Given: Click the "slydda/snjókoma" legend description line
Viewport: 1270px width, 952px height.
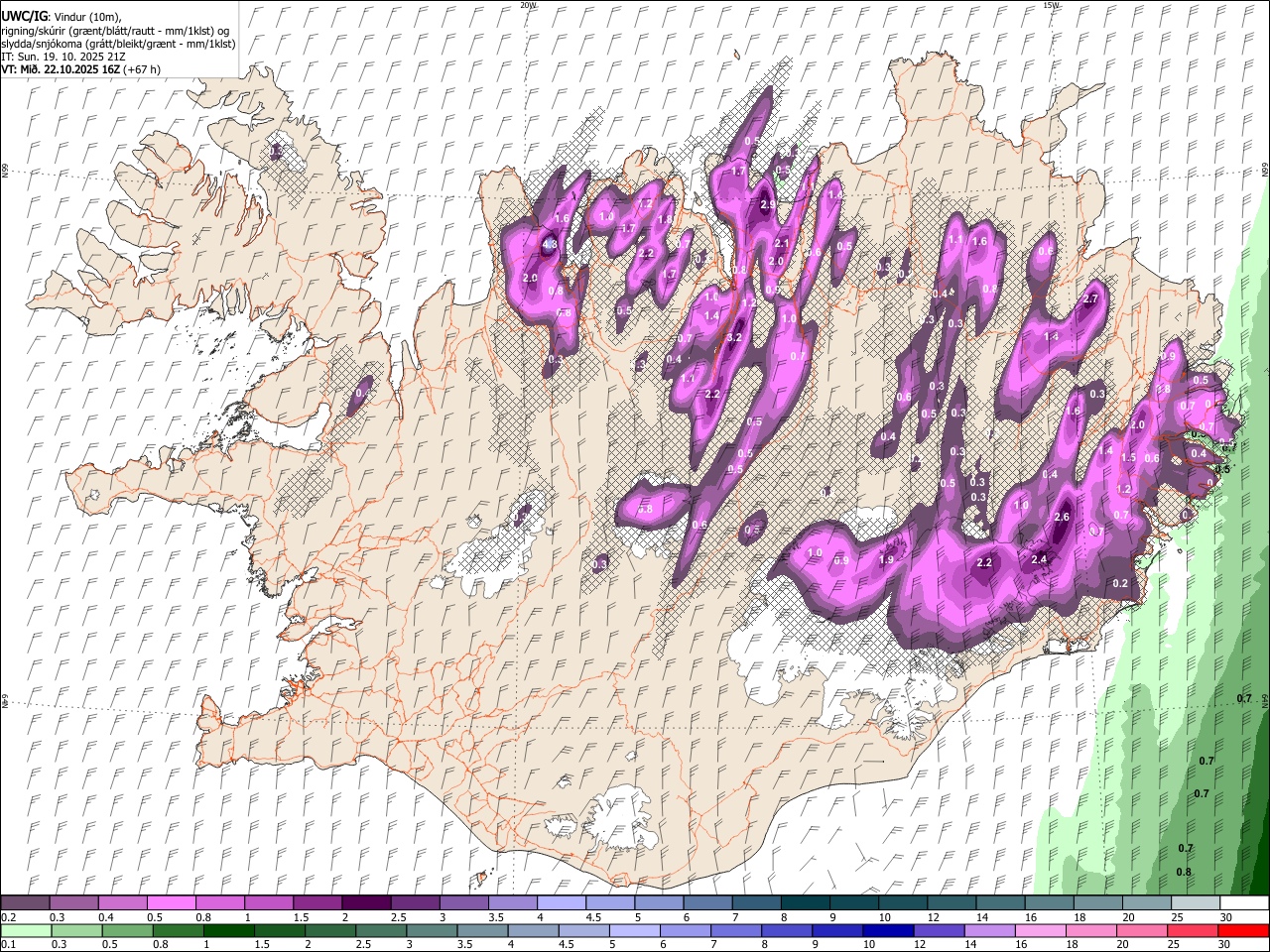Looking at the screenshot, I should pyautogui.click(x=118, y=44).
